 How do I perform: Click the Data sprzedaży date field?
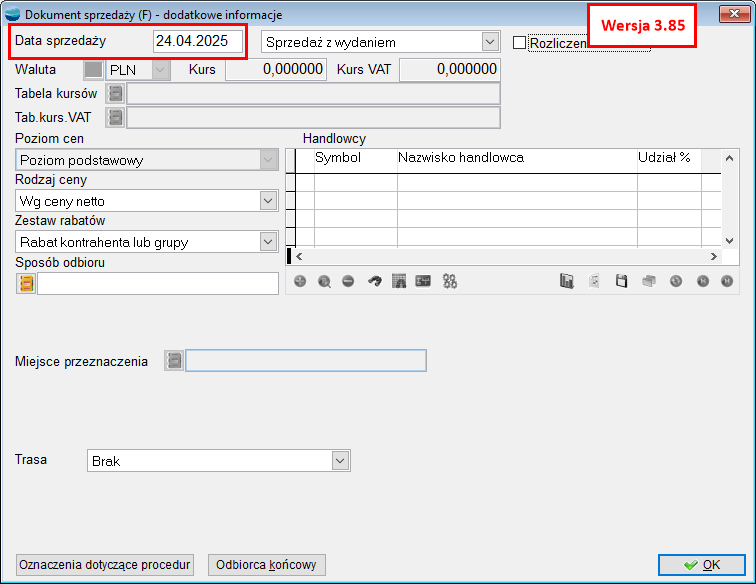197,42
